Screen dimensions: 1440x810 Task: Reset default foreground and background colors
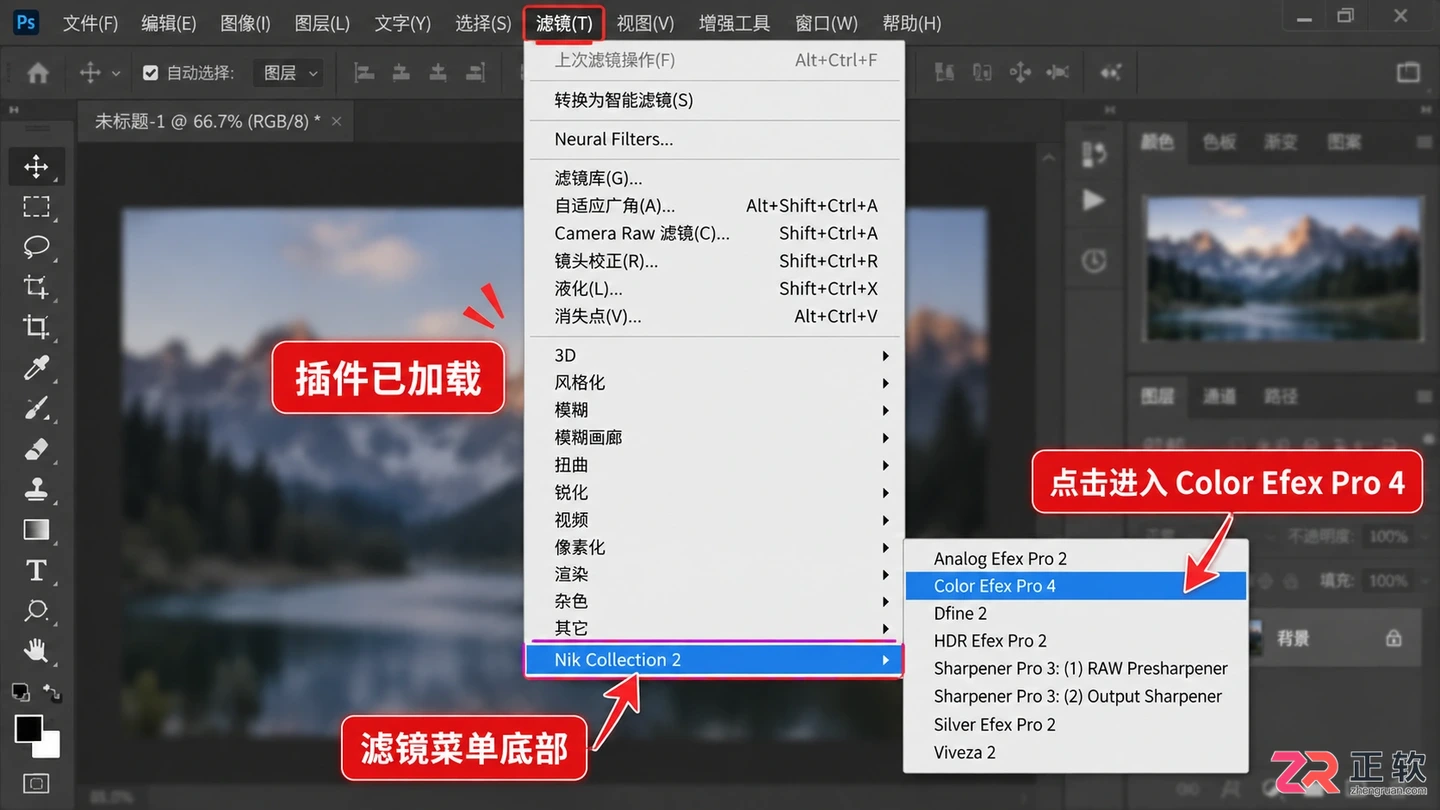(x=20, y=692)
